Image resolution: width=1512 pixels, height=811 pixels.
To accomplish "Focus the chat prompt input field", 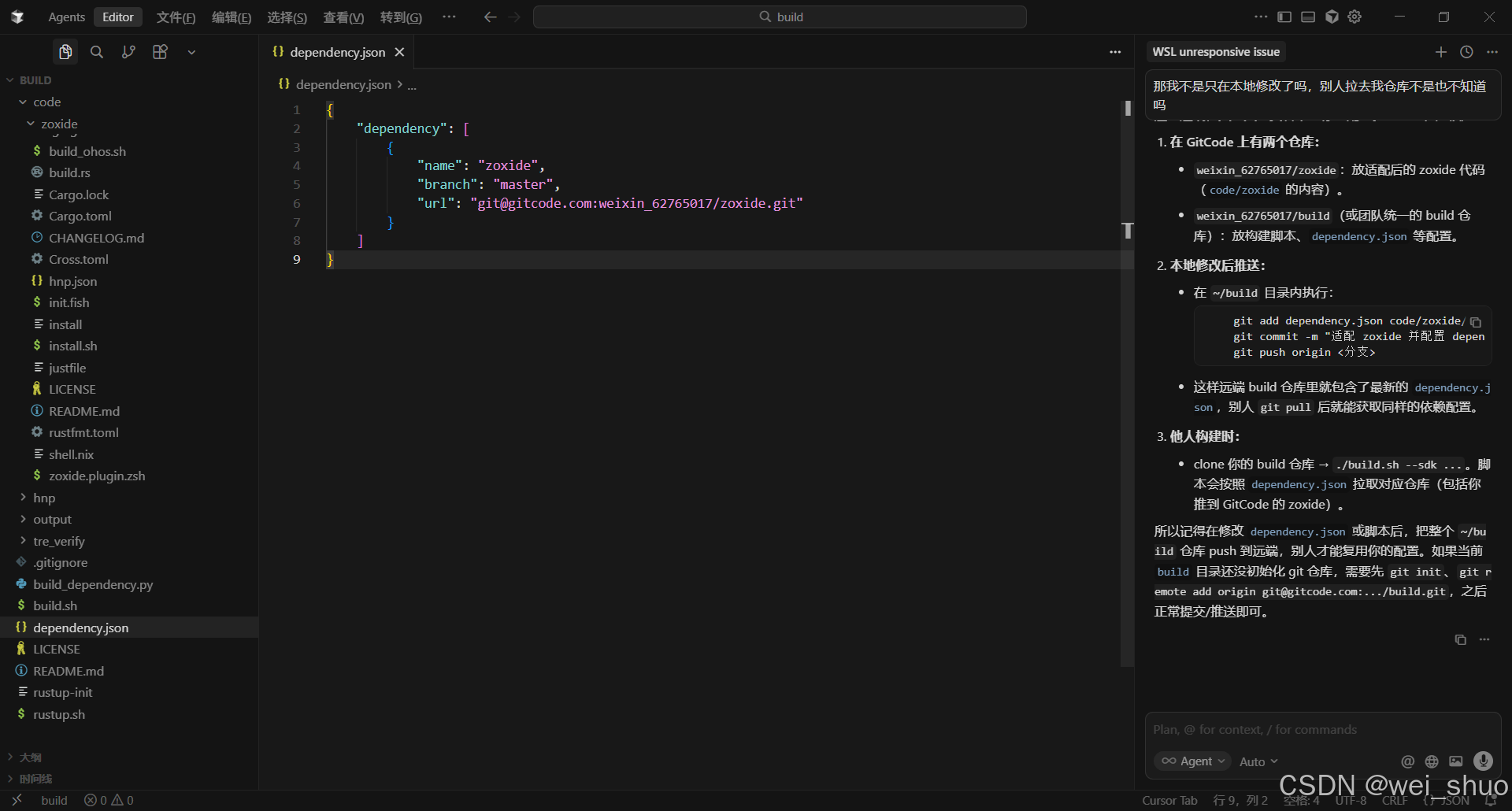I will pyautogui.click(x=1323, y=730).
